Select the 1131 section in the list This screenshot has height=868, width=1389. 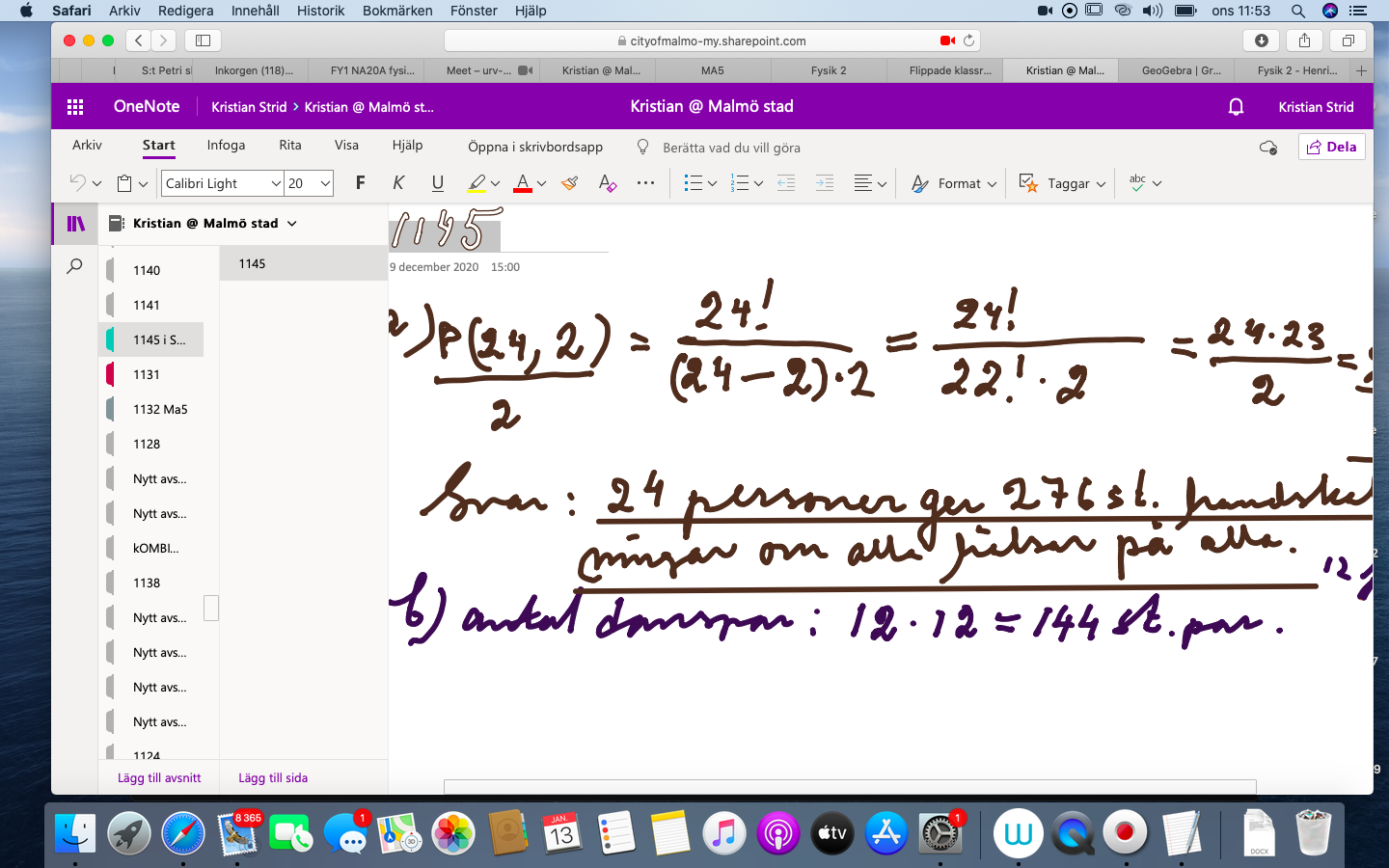pyautogui.click(x=147, y=374)
